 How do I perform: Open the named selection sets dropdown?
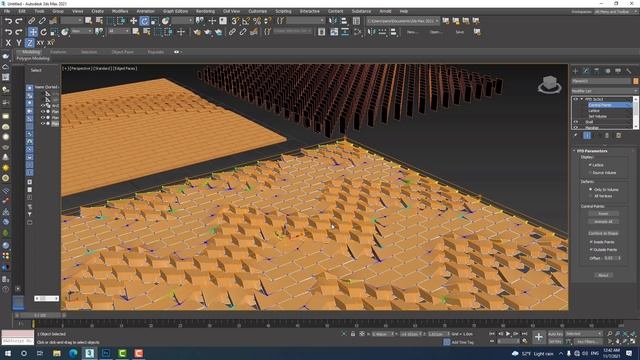(305, 20)
